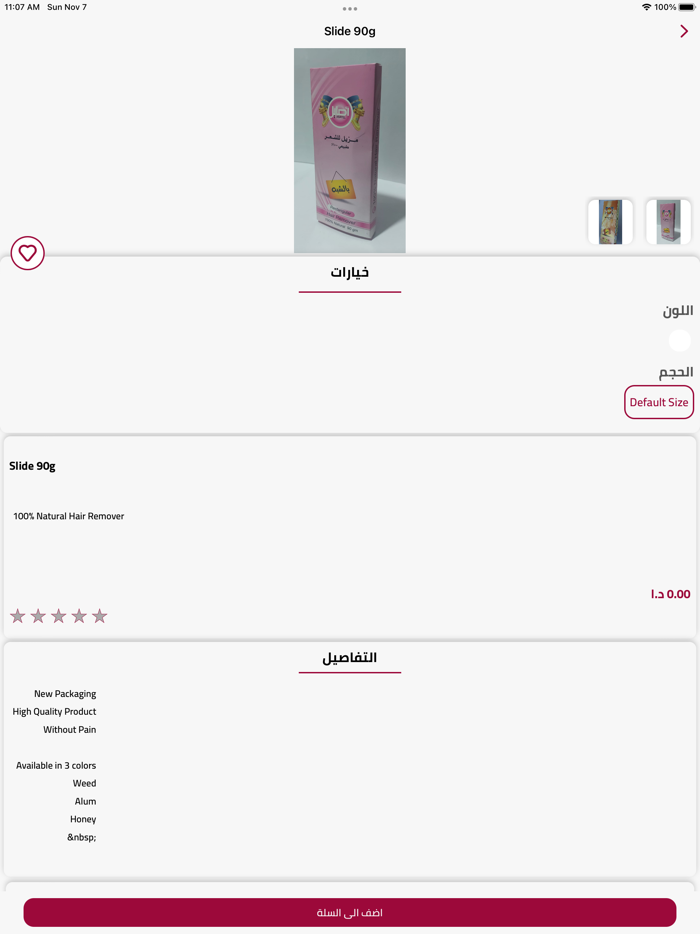Go back using the red chevron arrow
This screenshot has height=934, width=700.
point(684,31)
